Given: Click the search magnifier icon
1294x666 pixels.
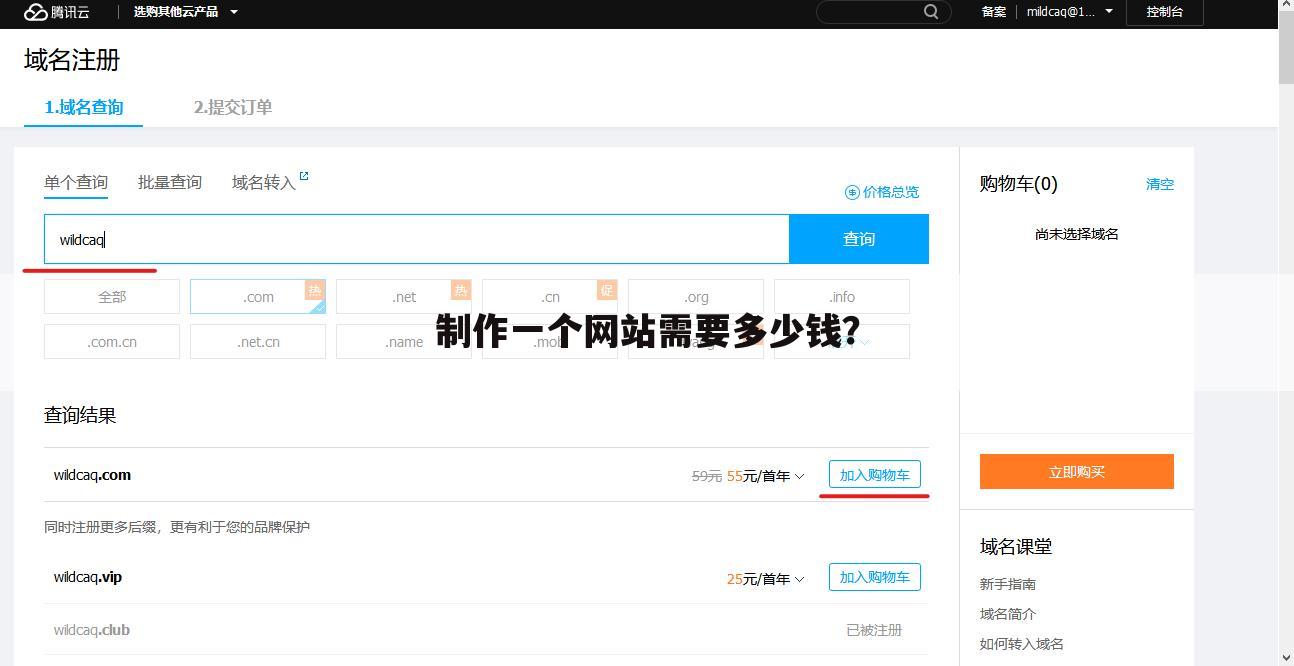Looking at the screenshot, I should point(931,12).
